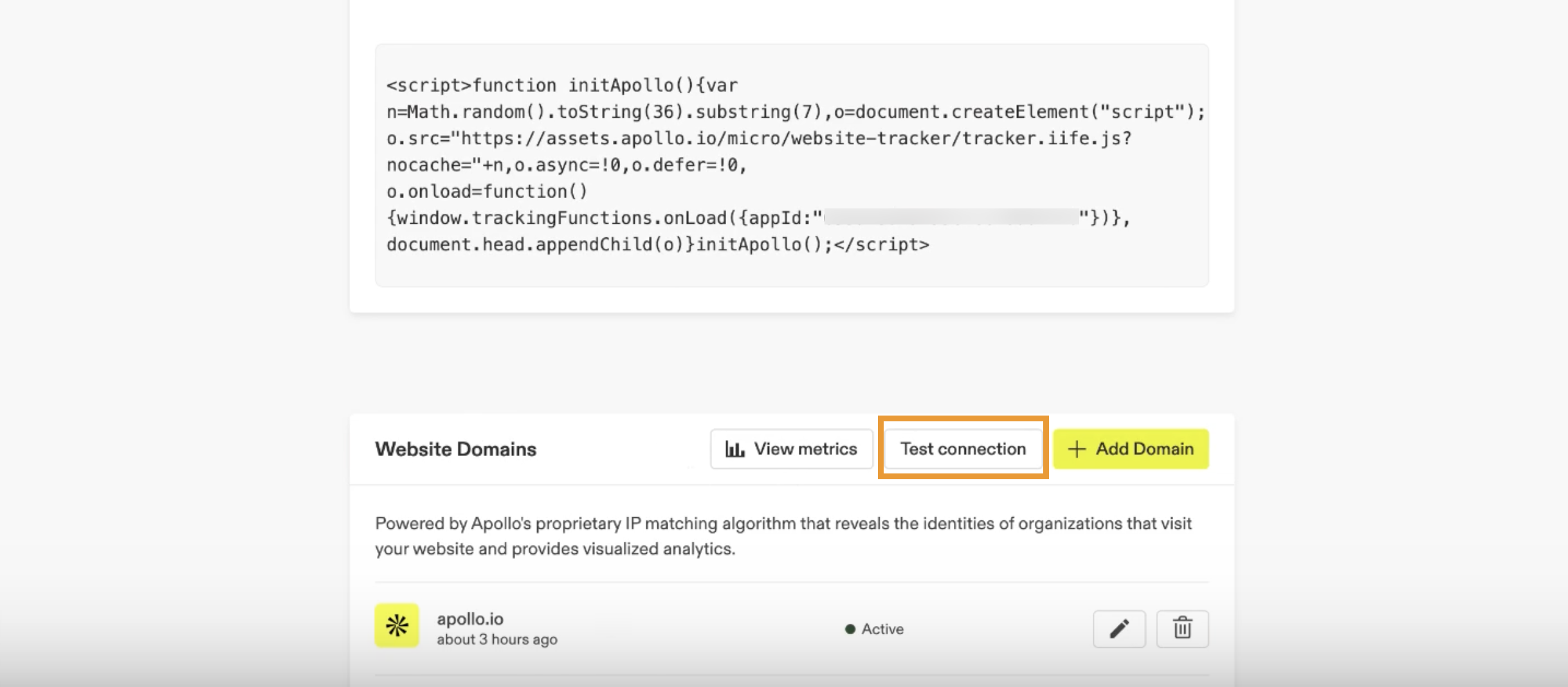Click the Active status label
This screenshot has width=1568, height=687.
(881, 628)
